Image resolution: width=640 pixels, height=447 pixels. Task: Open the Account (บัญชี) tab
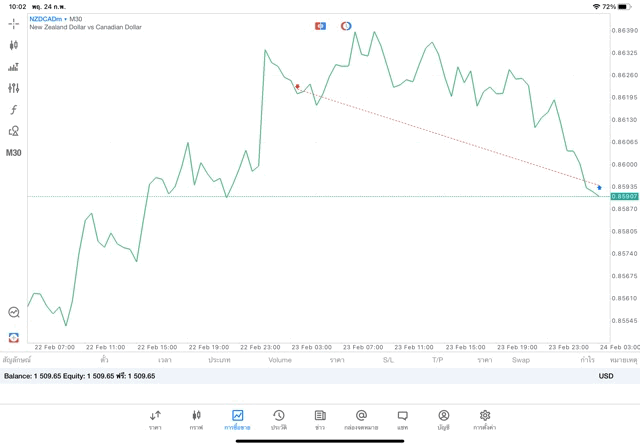click(443, 419)
